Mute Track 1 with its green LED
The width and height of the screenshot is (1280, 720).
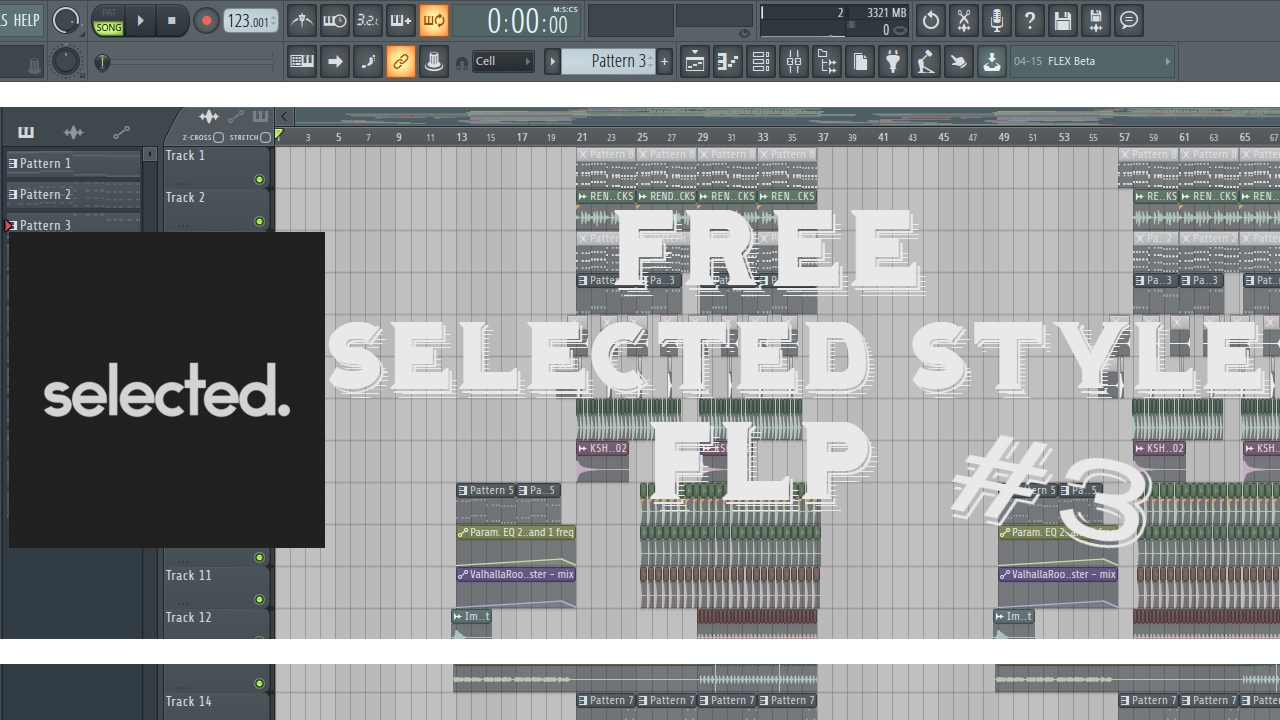259,180
